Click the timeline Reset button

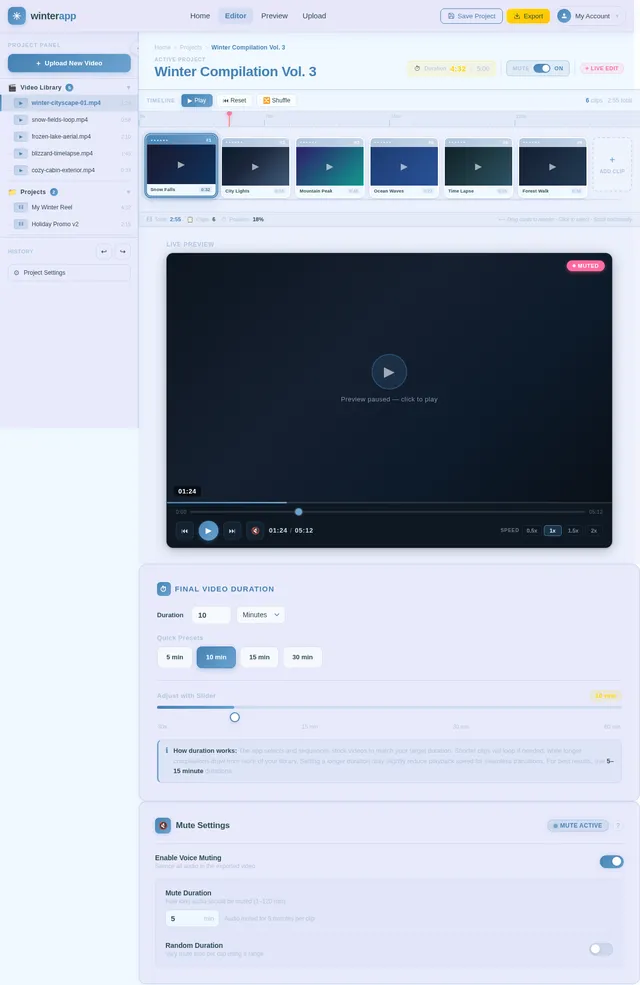[x=235, y=101]
